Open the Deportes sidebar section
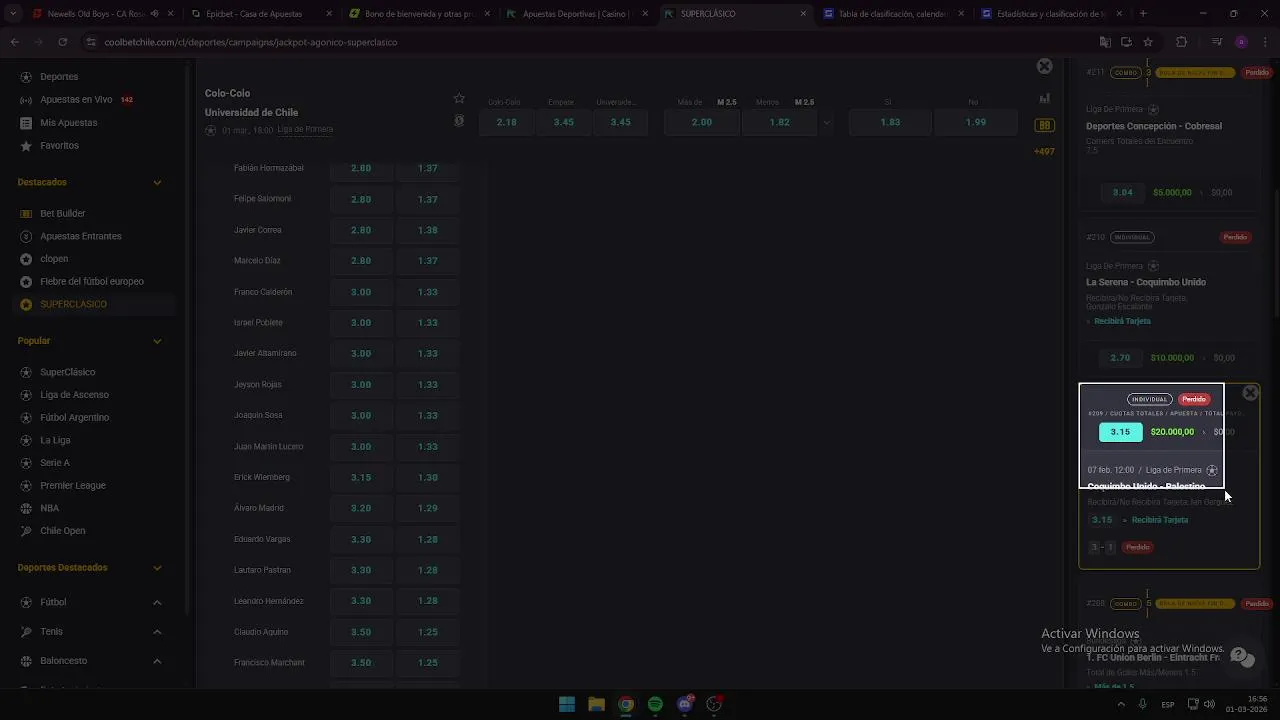Viewport: 1280px width, 720px height. pyautogui.click(x=59, y=77)
